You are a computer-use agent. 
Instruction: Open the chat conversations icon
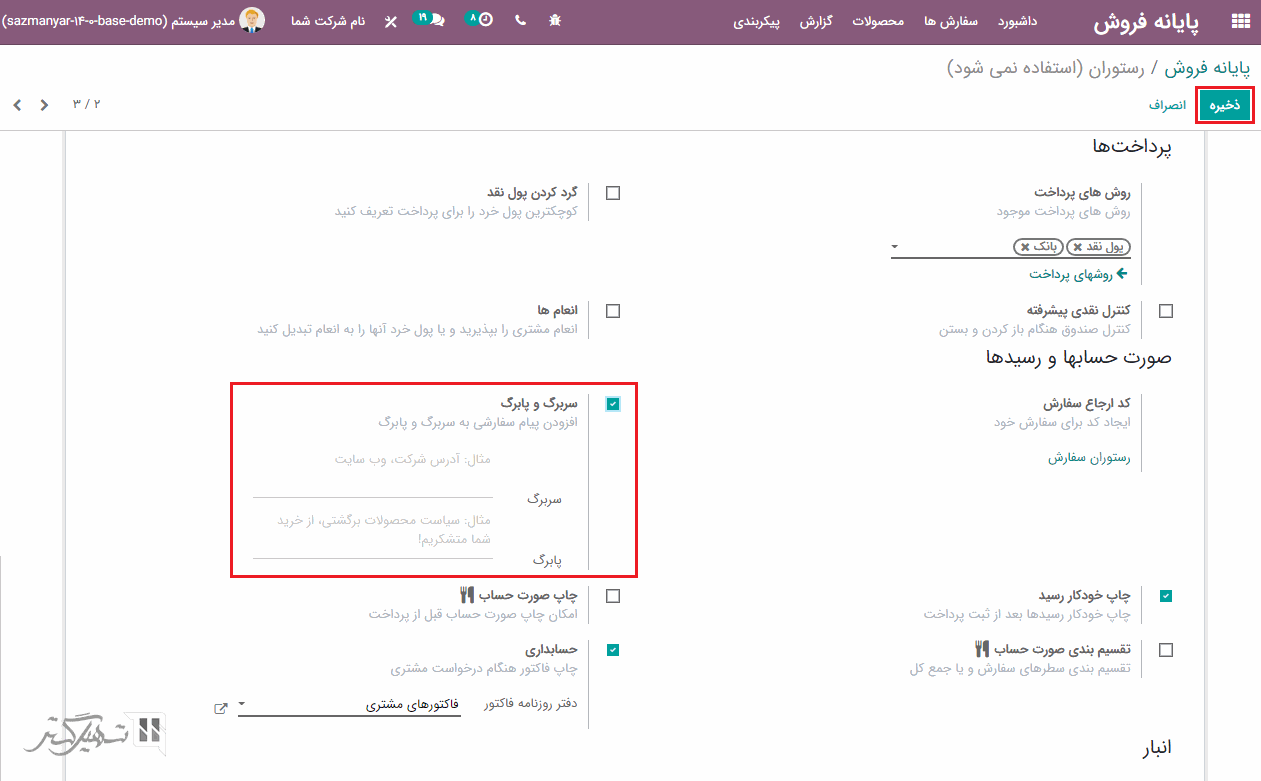click(x=431, y=20)
